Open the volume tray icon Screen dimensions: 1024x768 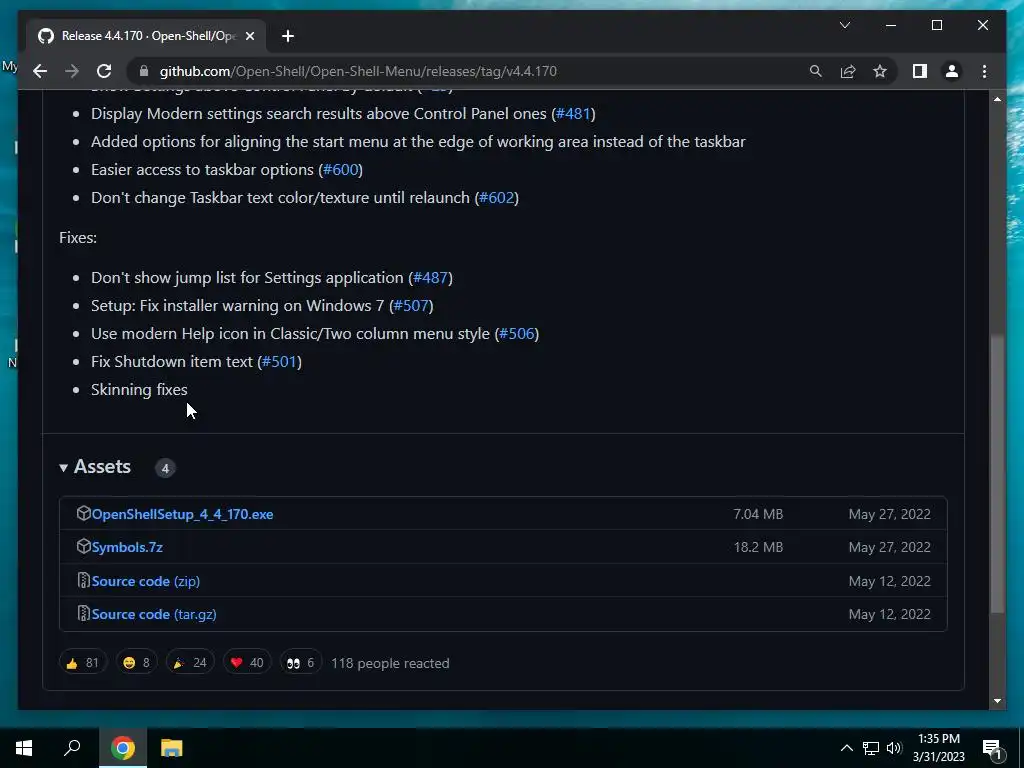tap(894, 748)
